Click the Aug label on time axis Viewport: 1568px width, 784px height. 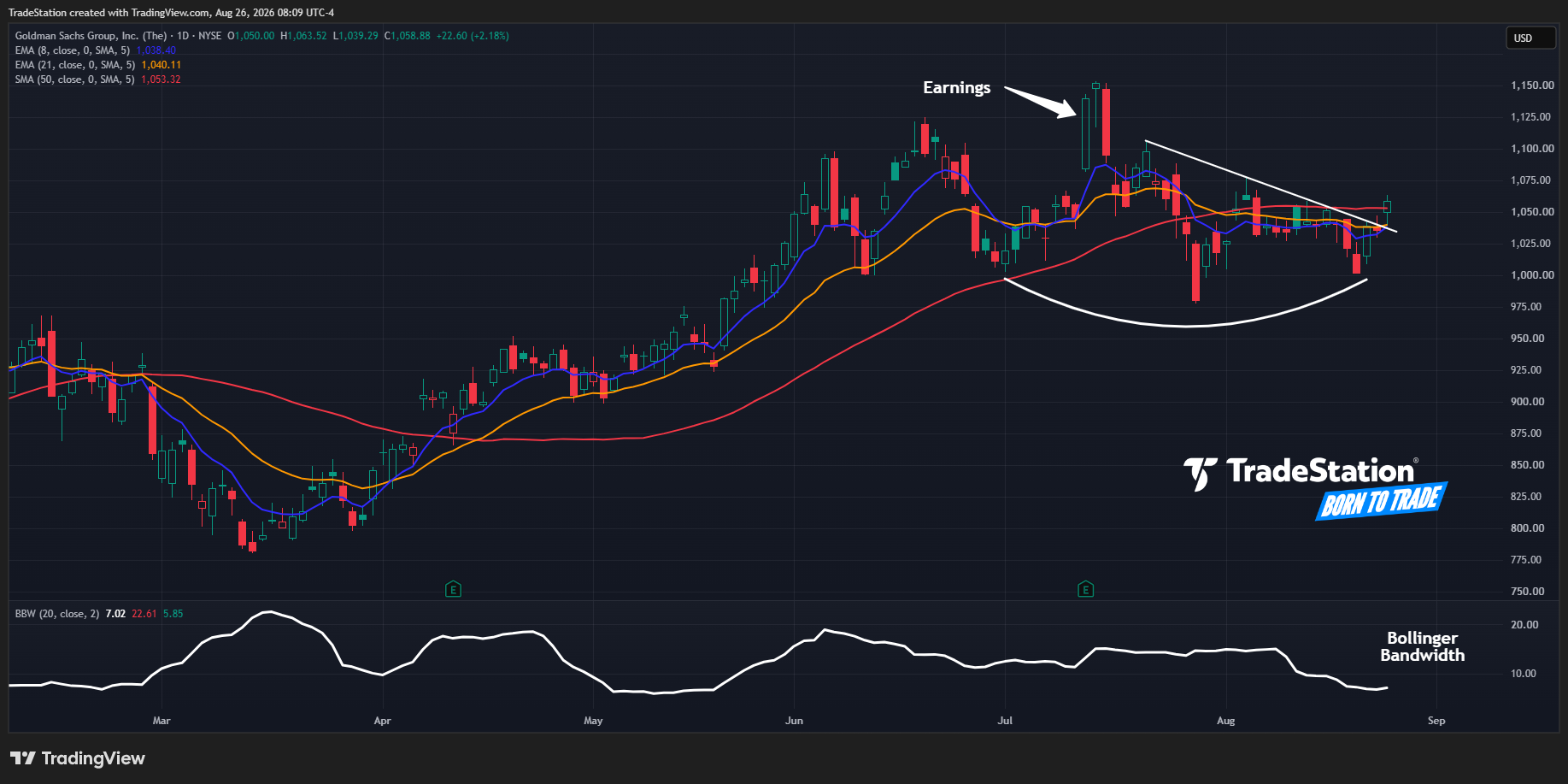[x=1226, y=721]
